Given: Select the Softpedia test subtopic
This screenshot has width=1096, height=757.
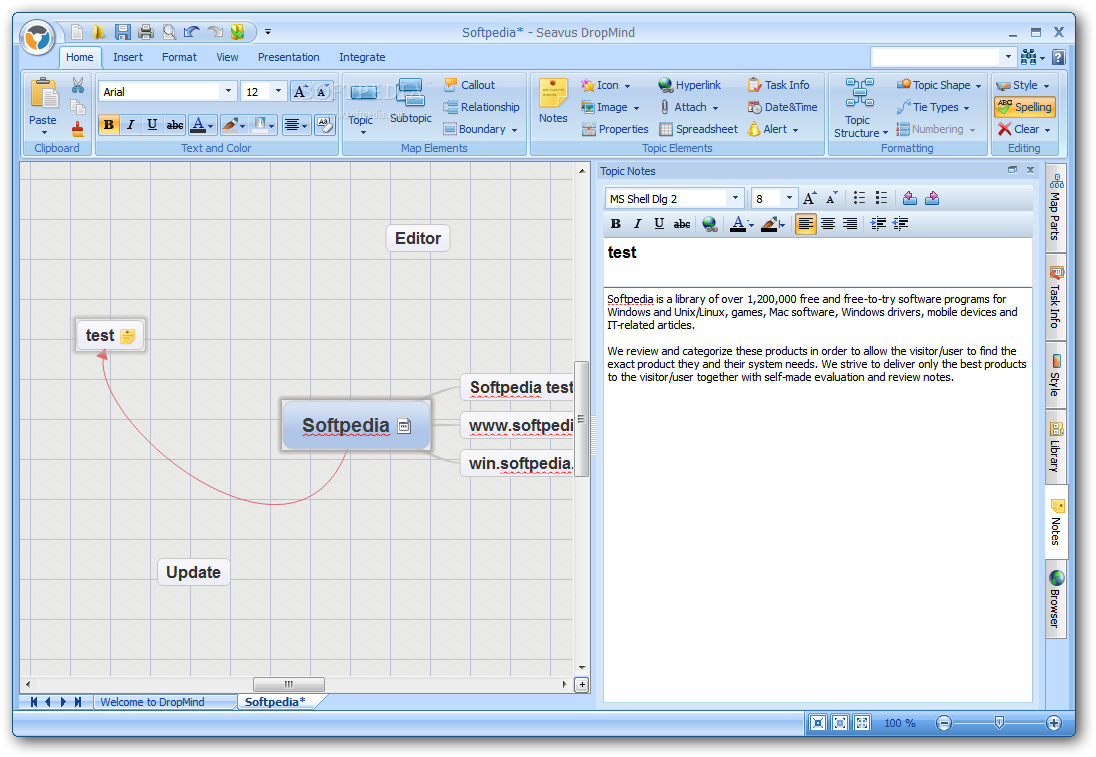Looking at the screenshot, I should (x=518, y=387).
